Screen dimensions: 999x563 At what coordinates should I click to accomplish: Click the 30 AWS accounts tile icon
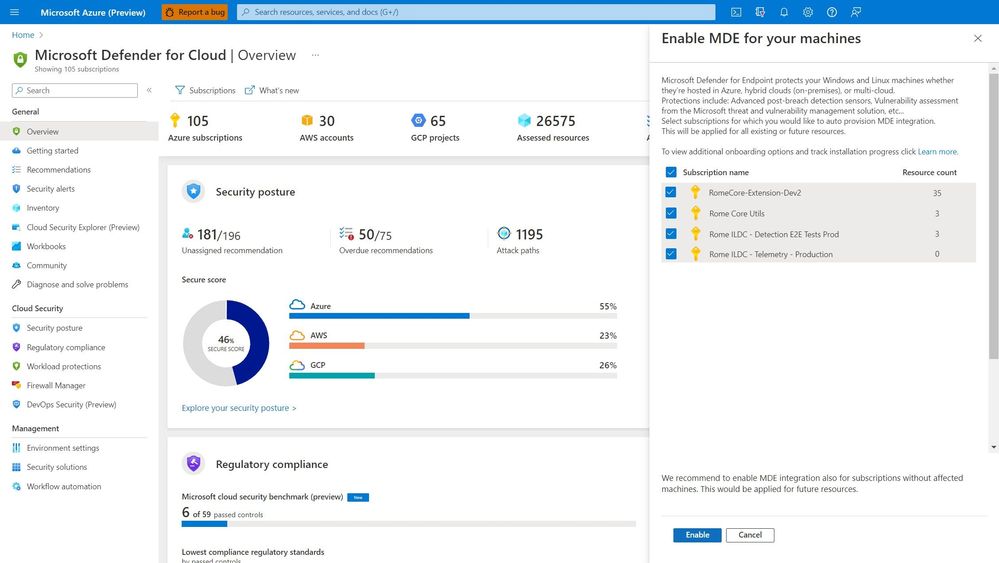click(307, 120)
